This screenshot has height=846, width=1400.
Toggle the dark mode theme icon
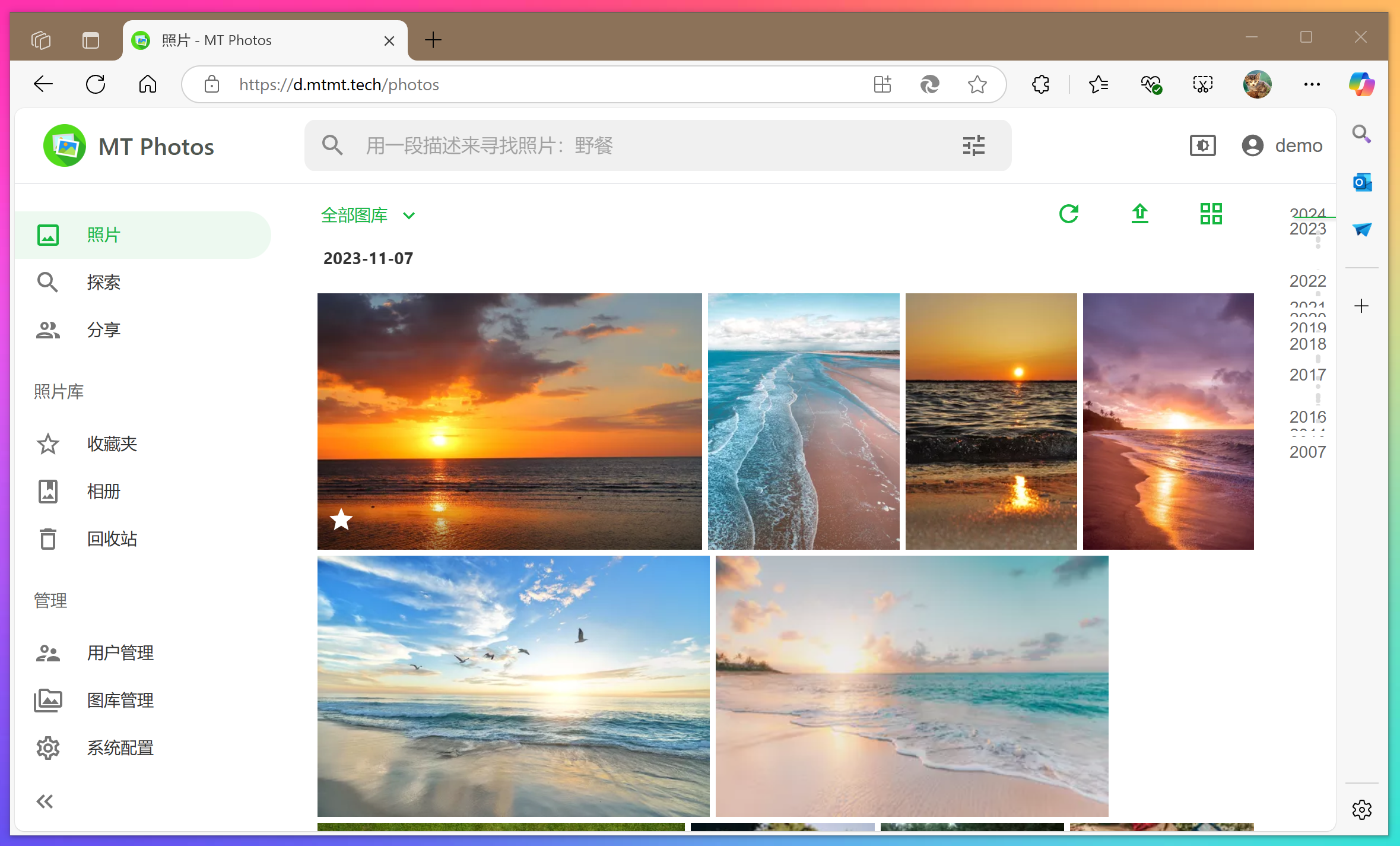click(x=1202, y=145)
